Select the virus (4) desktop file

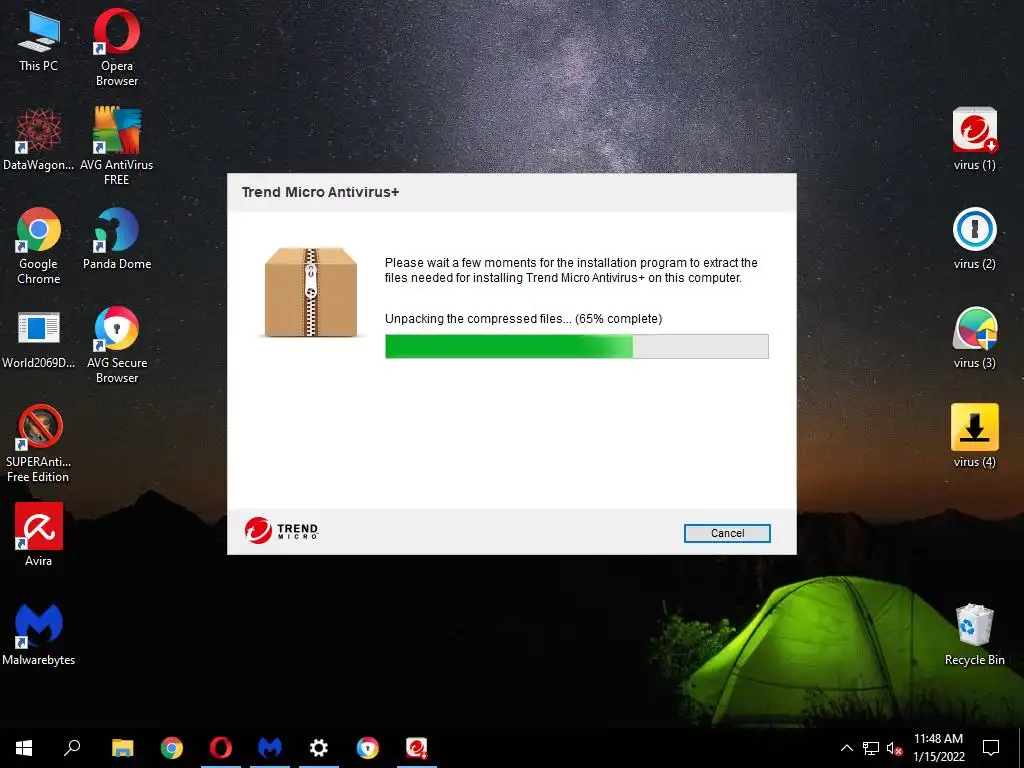click(974, 436)
